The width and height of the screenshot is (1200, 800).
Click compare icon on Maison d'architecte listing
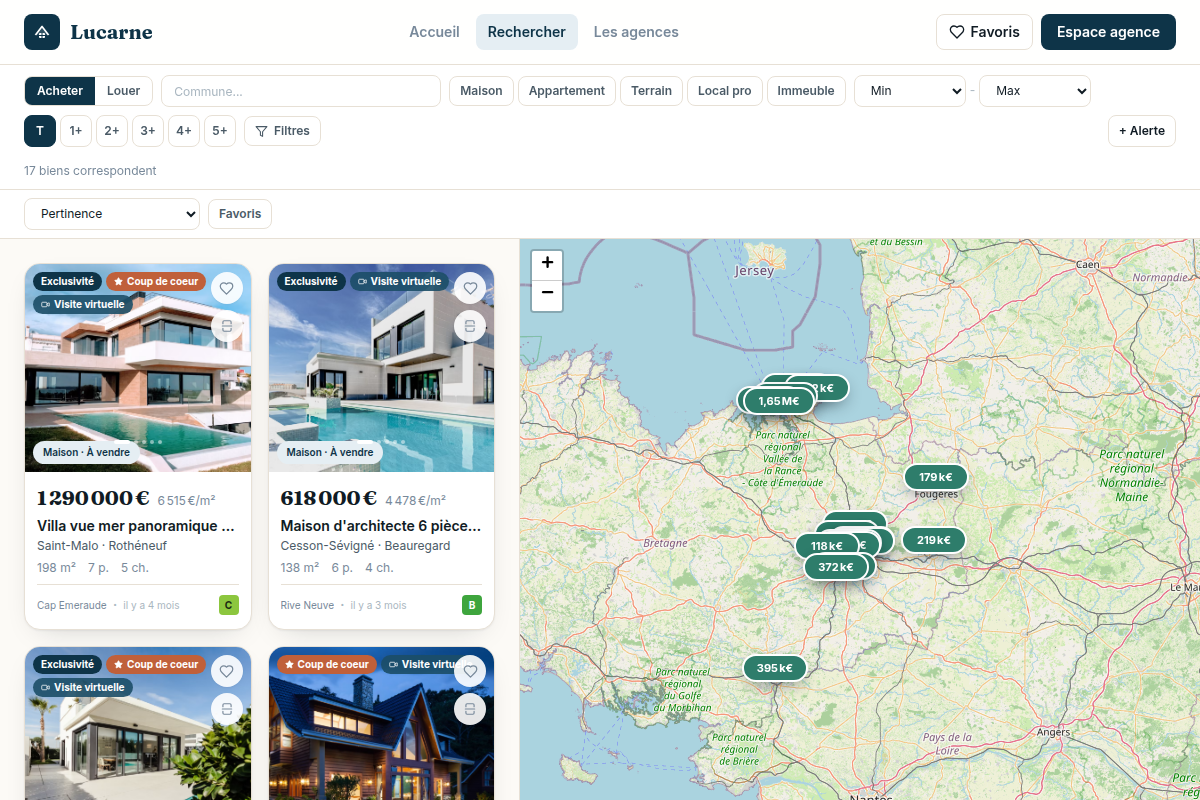470,326
